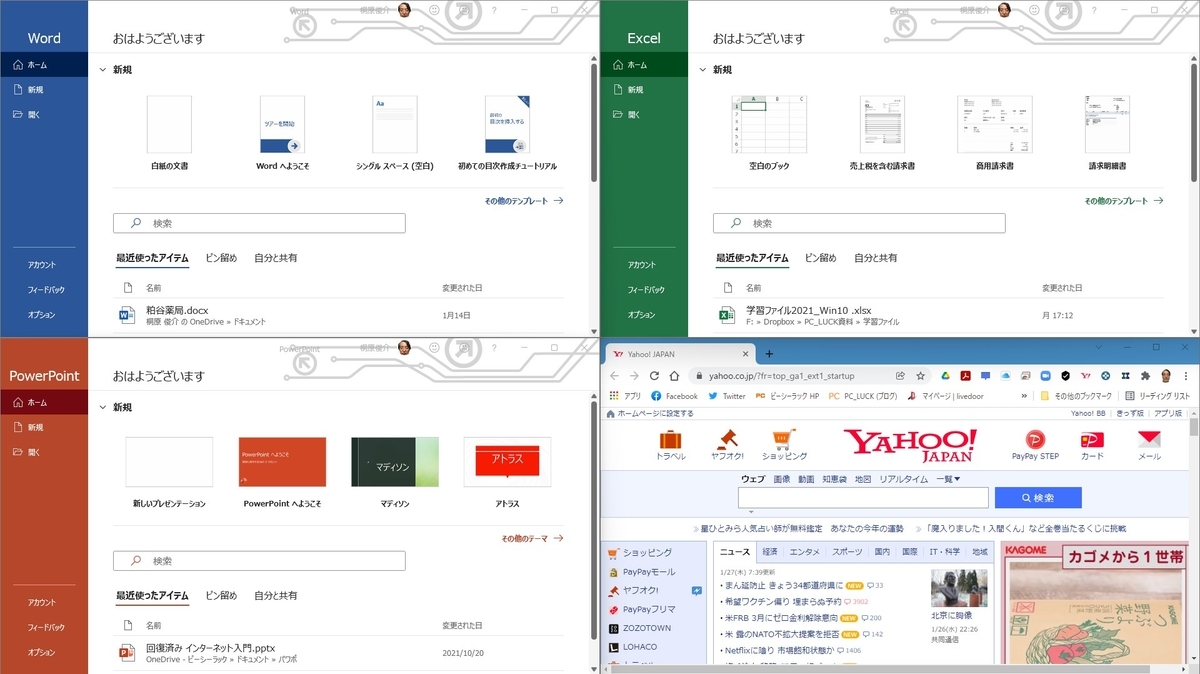1200x674 pixels.
Task: Click the xlsx file icon for 学習ファイル2021_Win10
Action: [x=726, y=315]
